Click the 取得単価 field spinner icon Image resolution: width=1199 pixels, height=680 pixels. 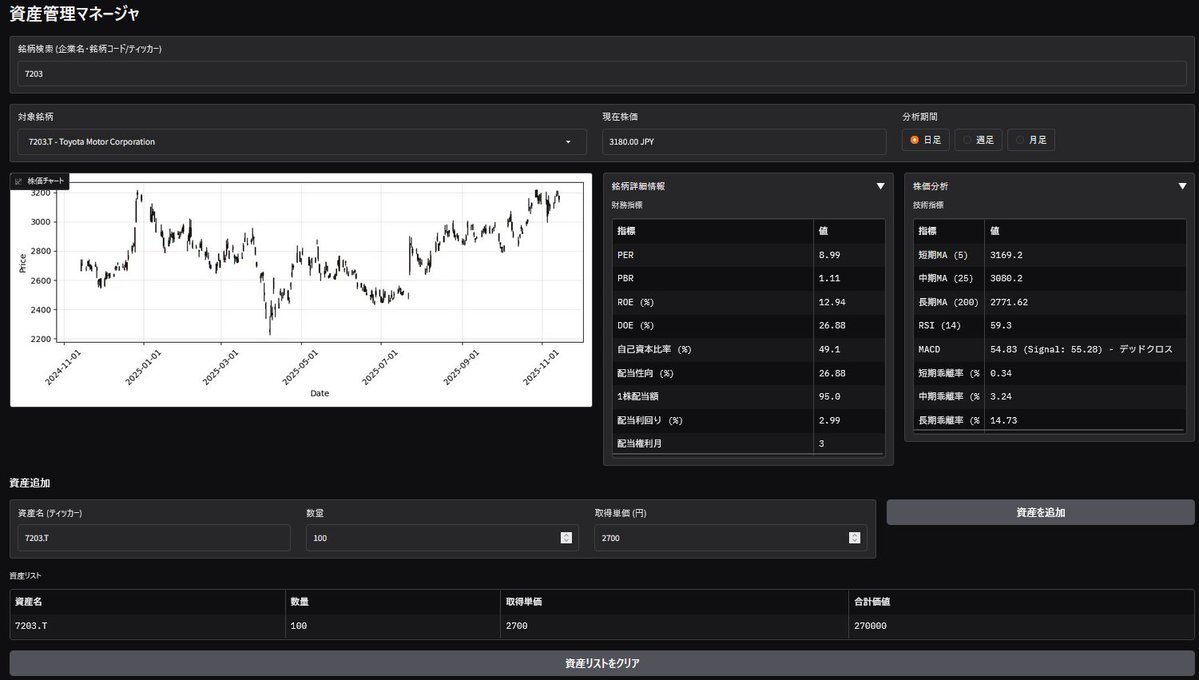pyautogui.click(x=854, y=538)
